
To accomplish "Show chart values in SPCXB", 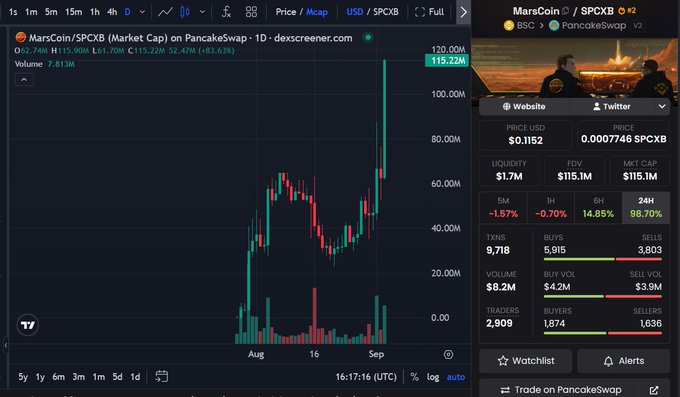I will pos(386,12).
